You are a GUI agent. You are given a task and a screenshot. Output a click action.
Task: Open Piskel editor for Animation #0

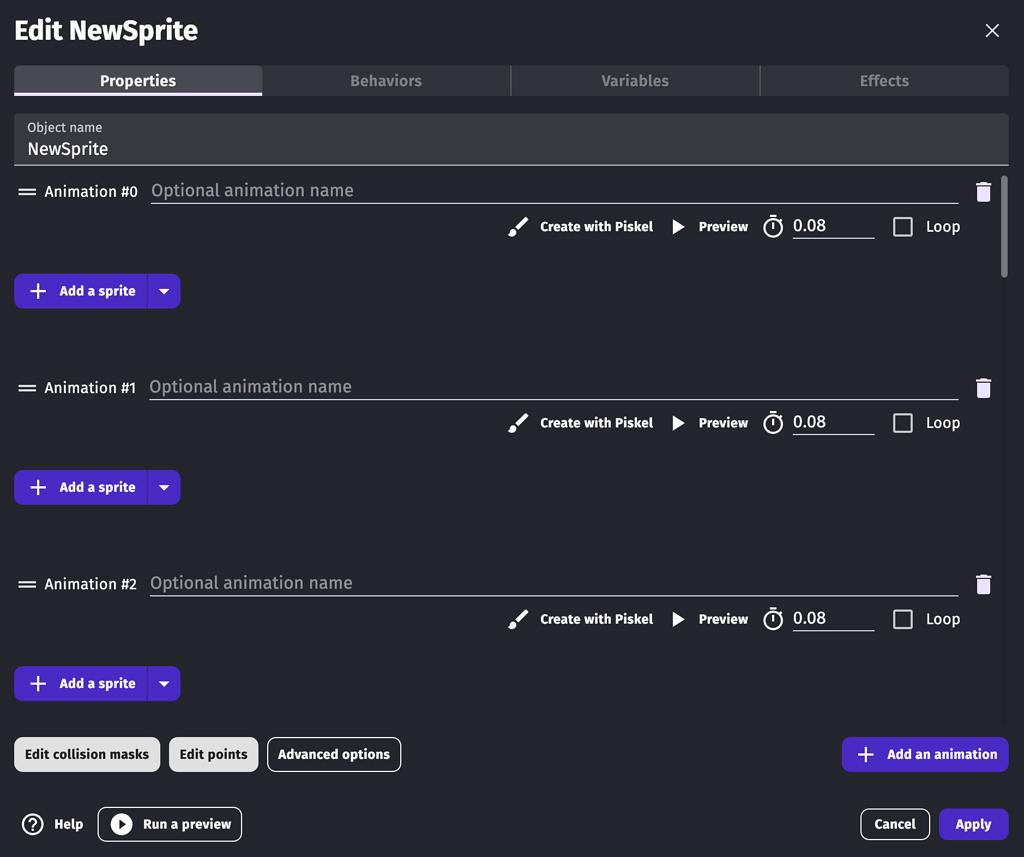tap(581, 226)
